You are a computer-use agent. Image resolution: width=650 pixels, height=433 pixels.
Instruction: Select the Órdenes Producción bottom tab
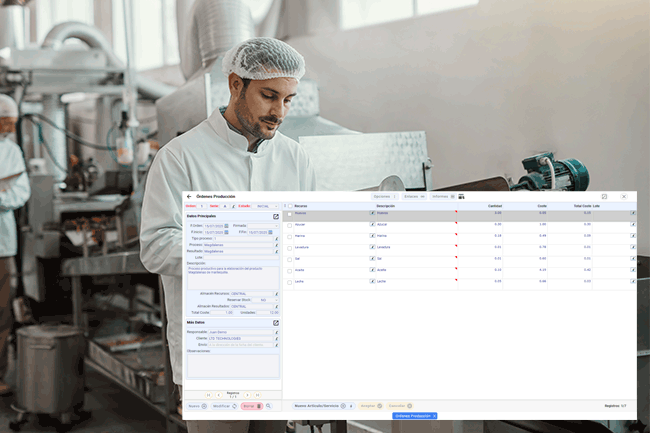tap(413, 415)
